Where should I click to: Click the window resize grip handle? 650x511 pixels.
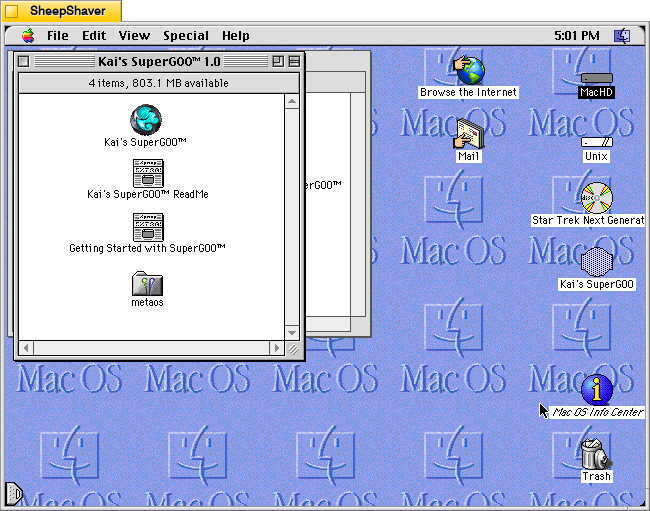coord(293,349)
